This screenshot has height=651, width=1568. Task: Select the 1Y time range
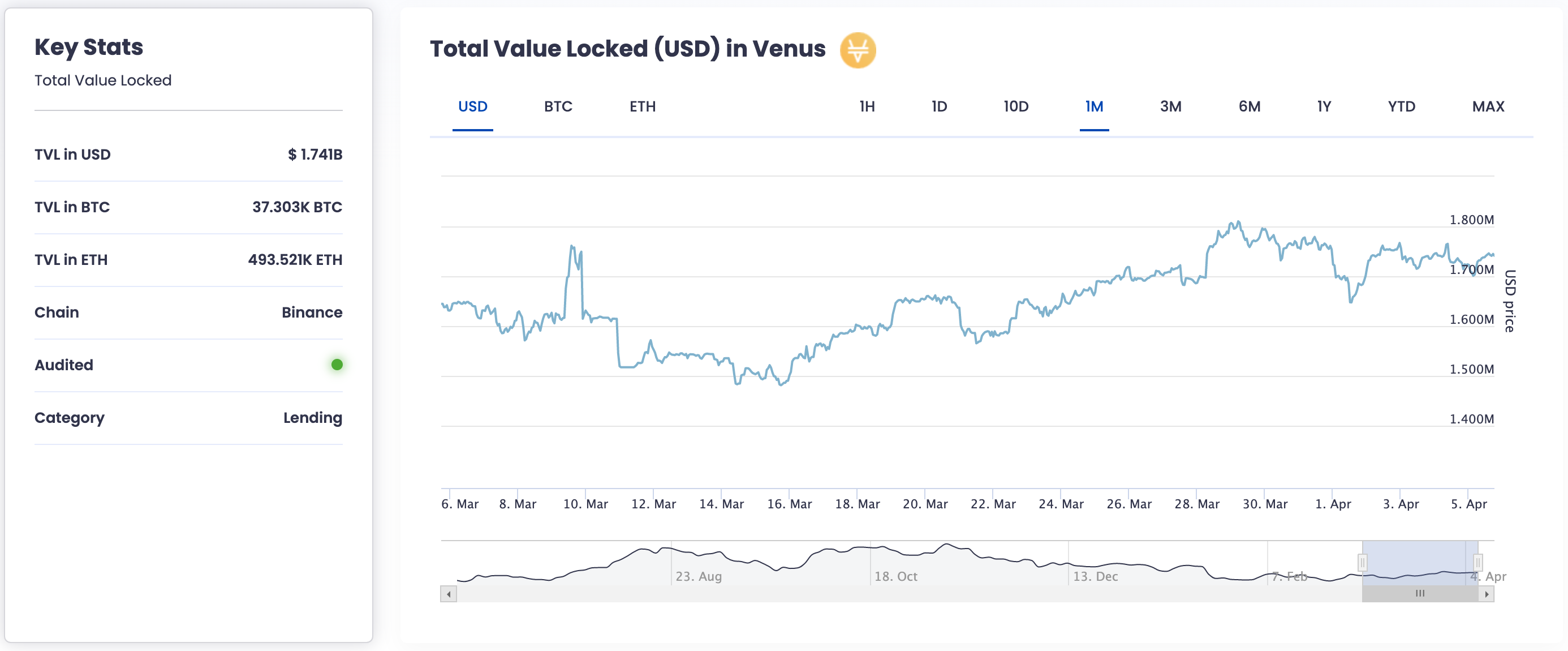click(1324, 106)
